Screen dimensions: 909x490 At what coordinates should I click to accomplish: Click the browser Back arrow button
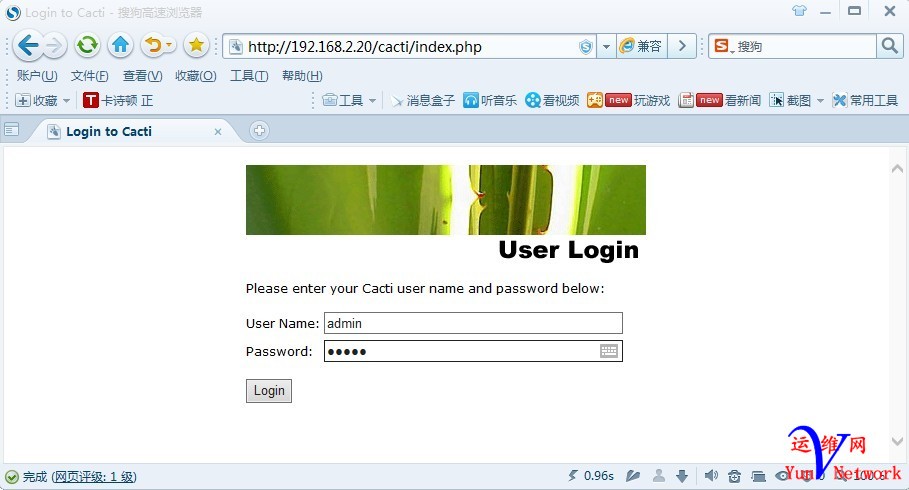tap(27, 45)
